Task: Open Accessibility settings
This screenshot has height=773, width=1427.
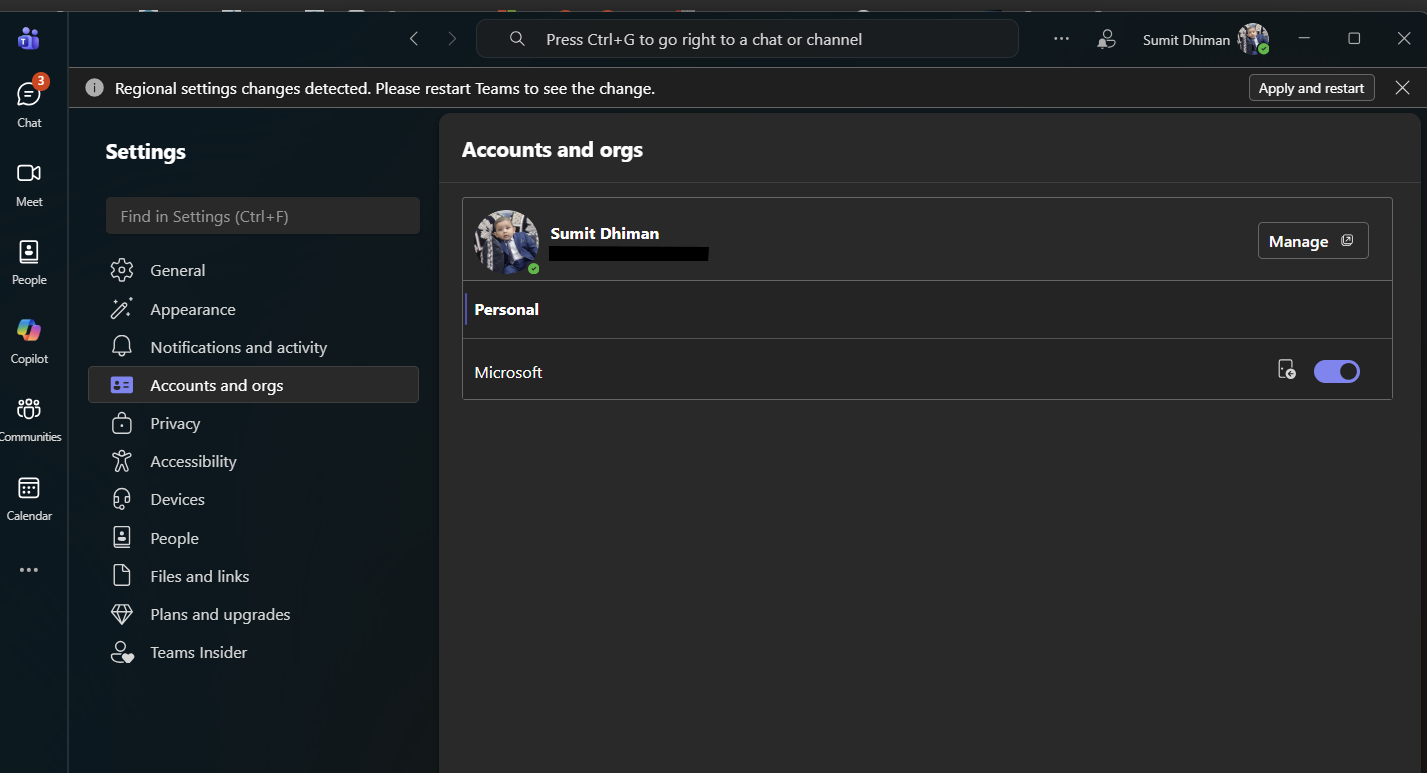Action: [253, 461]
